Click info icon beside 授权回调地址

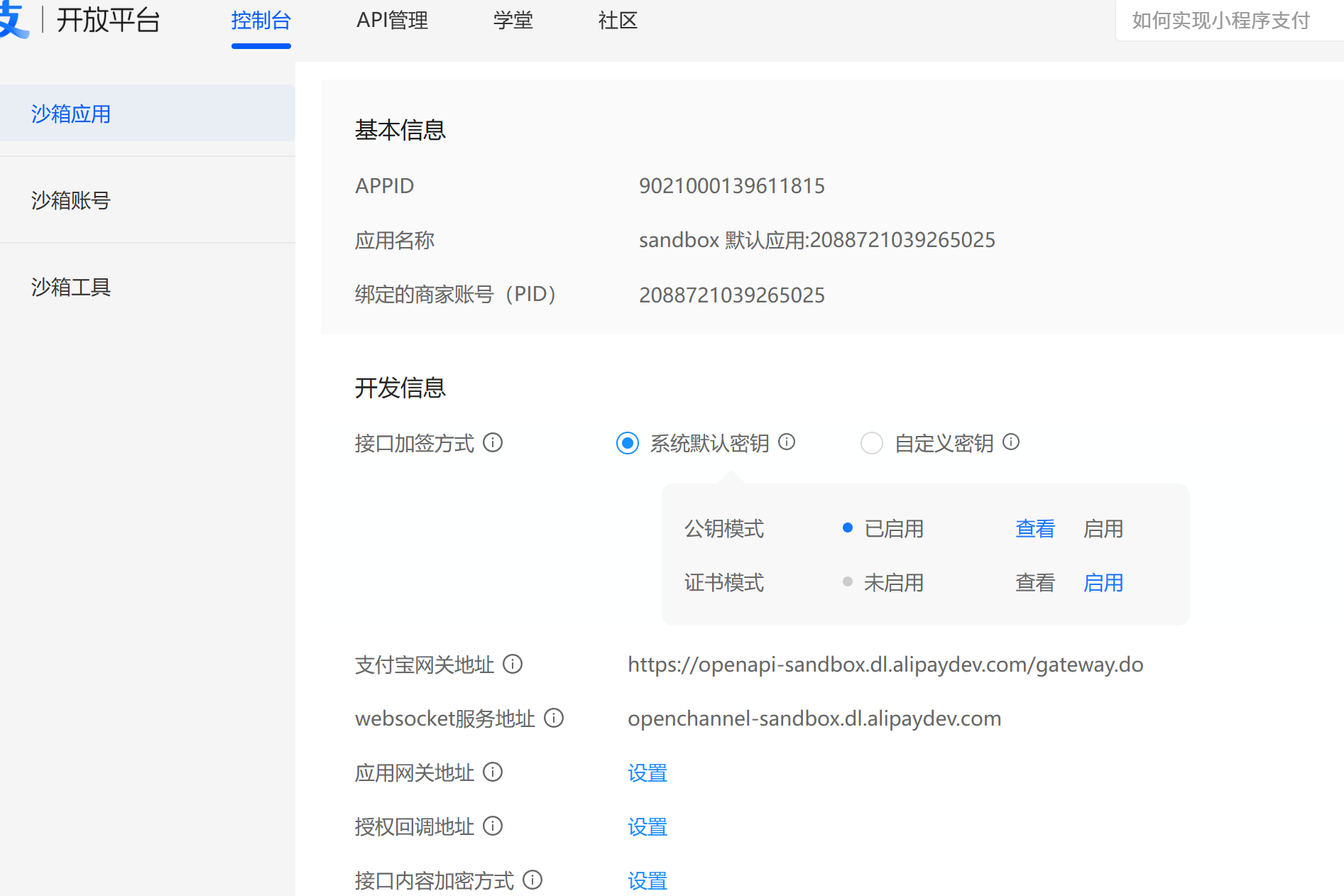[x=493, y=826]
